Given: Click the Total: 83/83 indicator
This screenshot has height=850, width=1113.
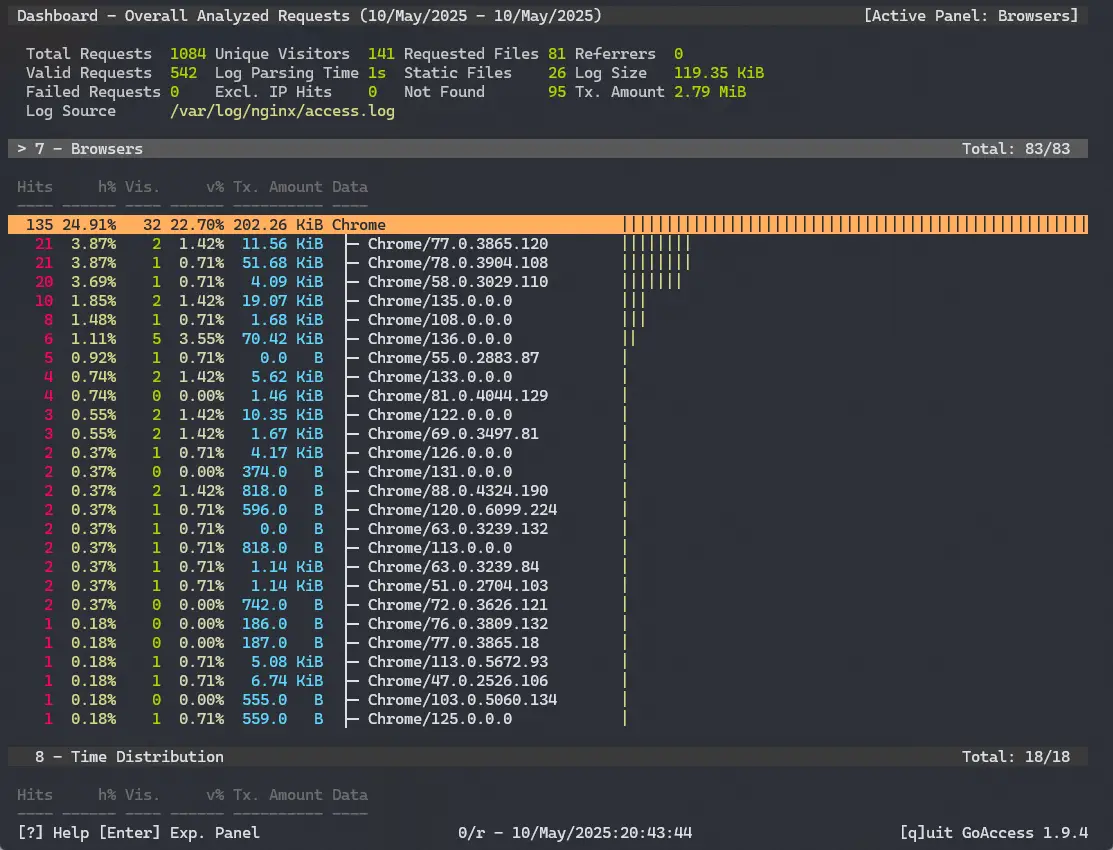Looking at the screenshot, I should (1016, 148).
